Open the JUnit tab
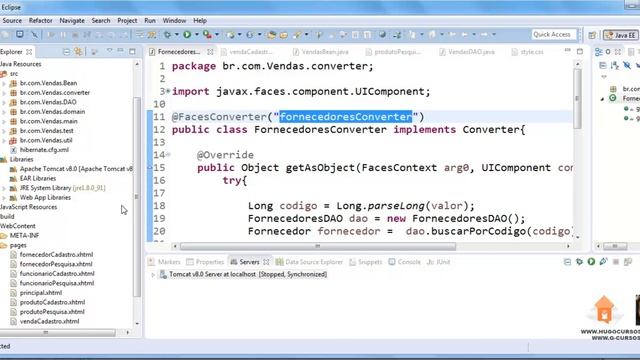 pos(439,262)
